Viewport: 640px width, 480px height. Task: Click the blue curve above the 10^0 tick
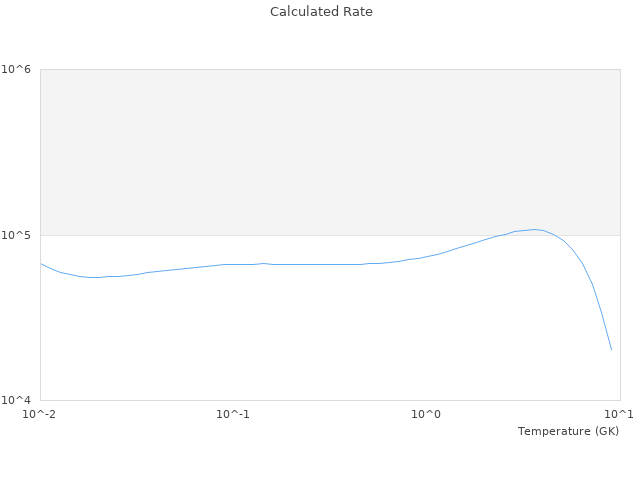point(427,256)
